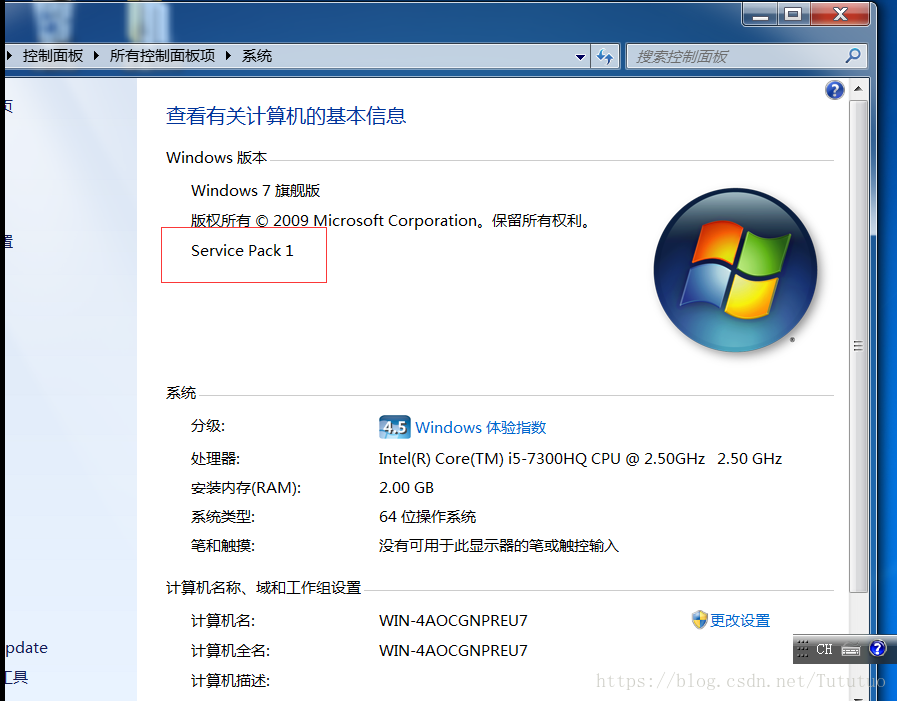
Task: Click the 版权所有 2009 Microsoft Corporation text
Action: coord(391,221)
